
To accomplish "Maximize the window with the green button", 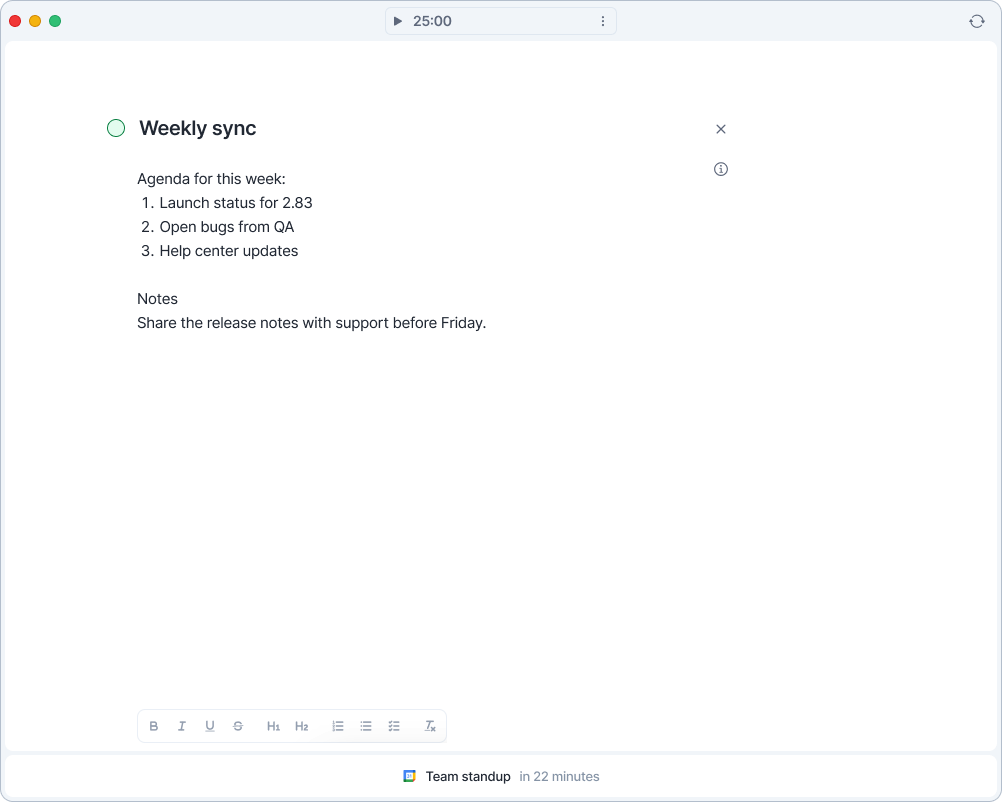I will point(55,21).
